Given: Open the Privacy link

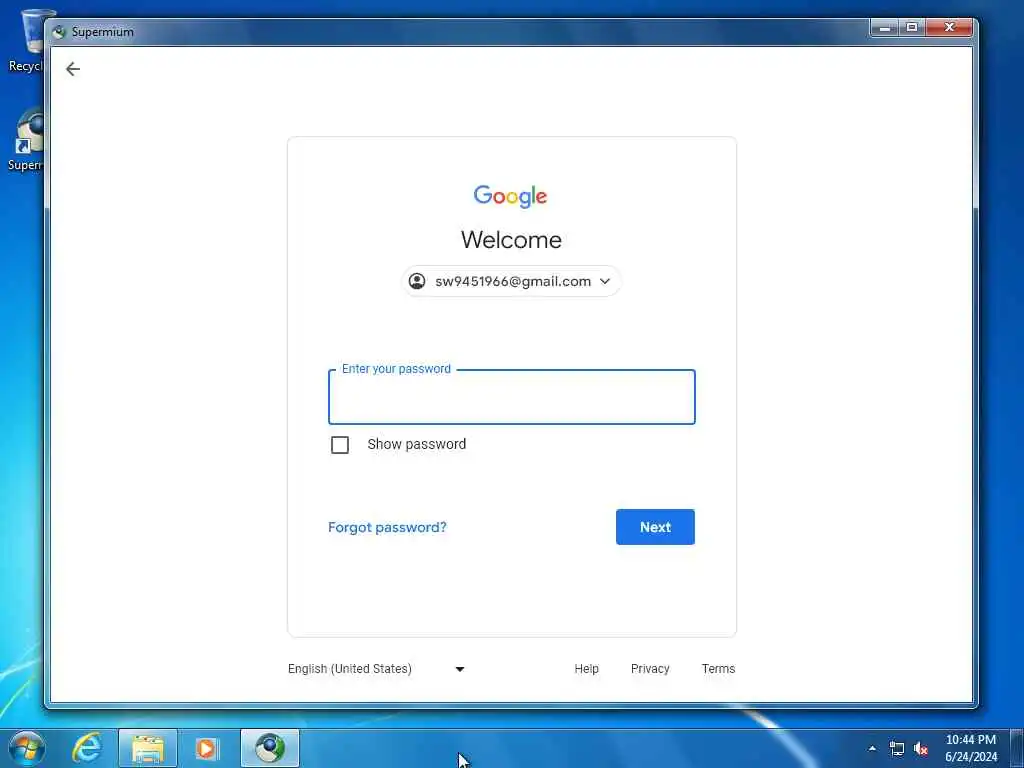Looking at the screenshot, I should pyautogui.click(x=650, y=669).
